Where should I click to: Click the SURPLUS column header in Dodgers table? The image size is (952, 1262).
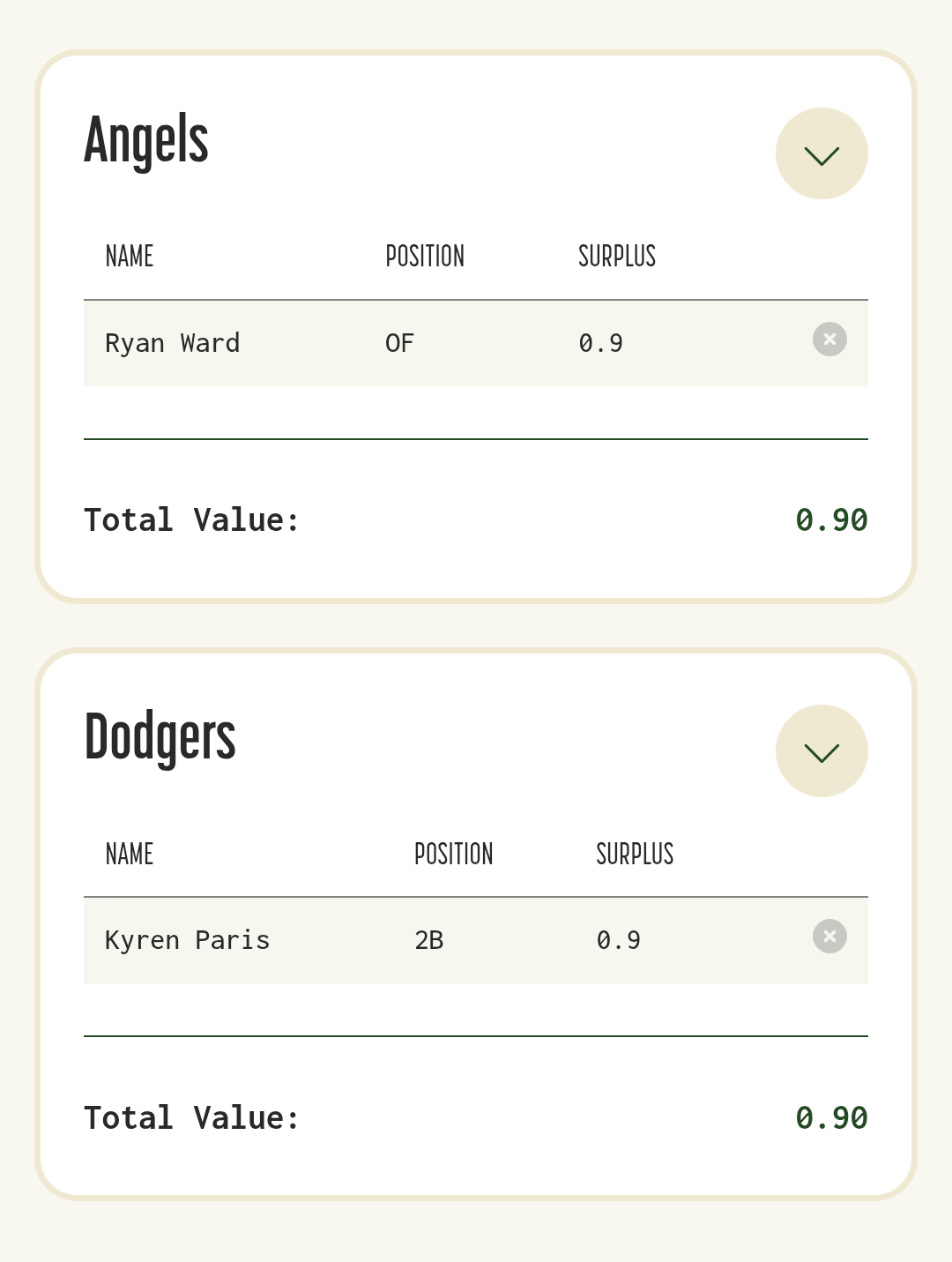tap(635, 854)
